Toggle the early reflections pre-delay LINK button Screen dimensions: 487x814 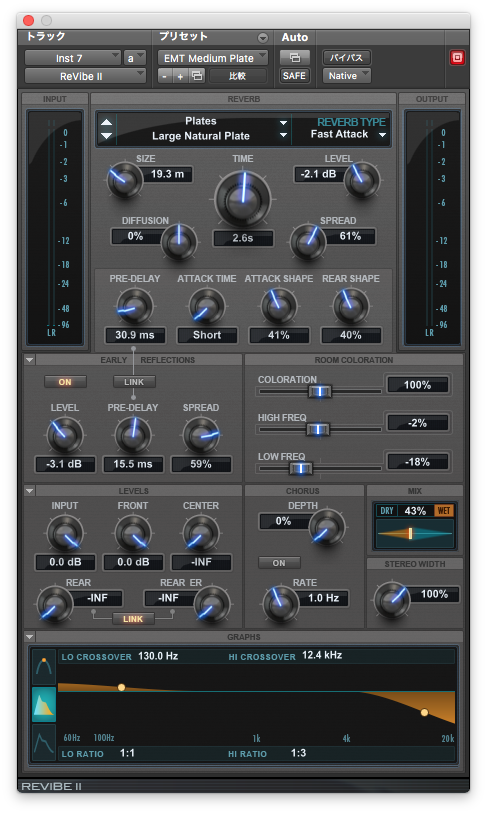click(134, 382)
